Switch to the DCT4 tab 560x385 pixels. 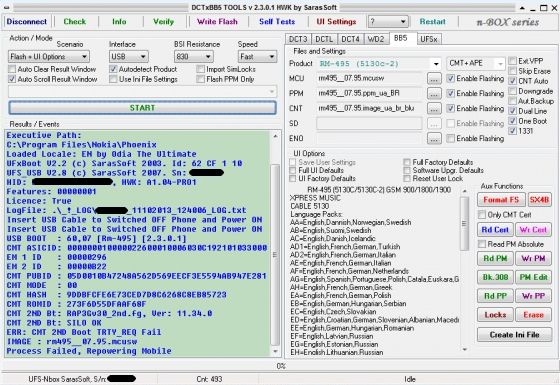coord(350,39)
